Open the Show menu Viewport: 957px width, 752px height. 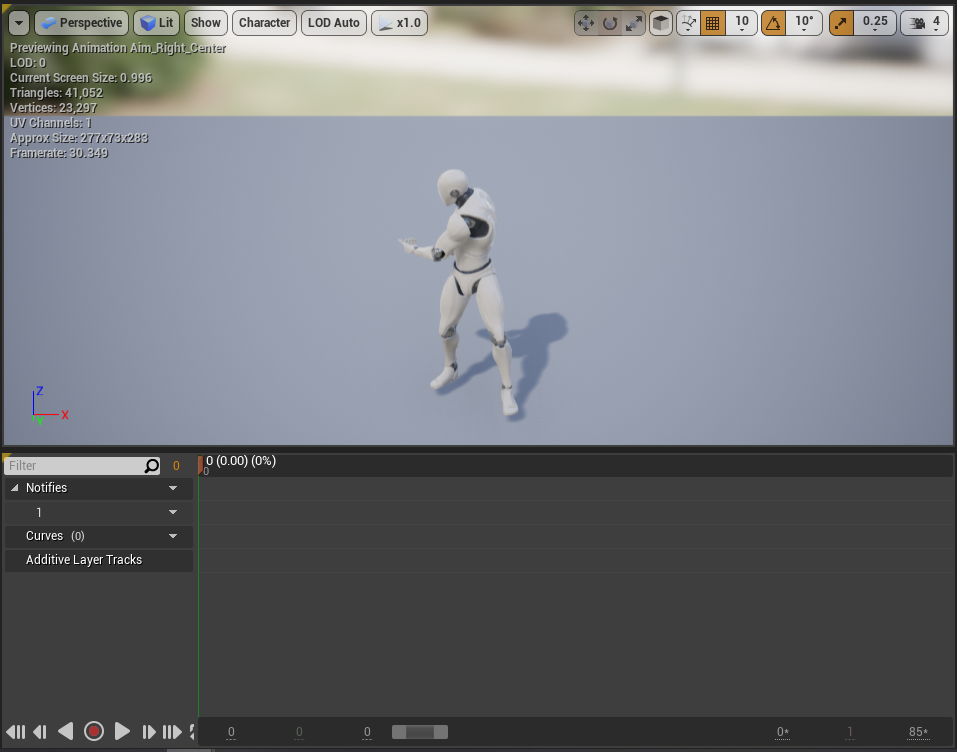click(x=206, y=23)
